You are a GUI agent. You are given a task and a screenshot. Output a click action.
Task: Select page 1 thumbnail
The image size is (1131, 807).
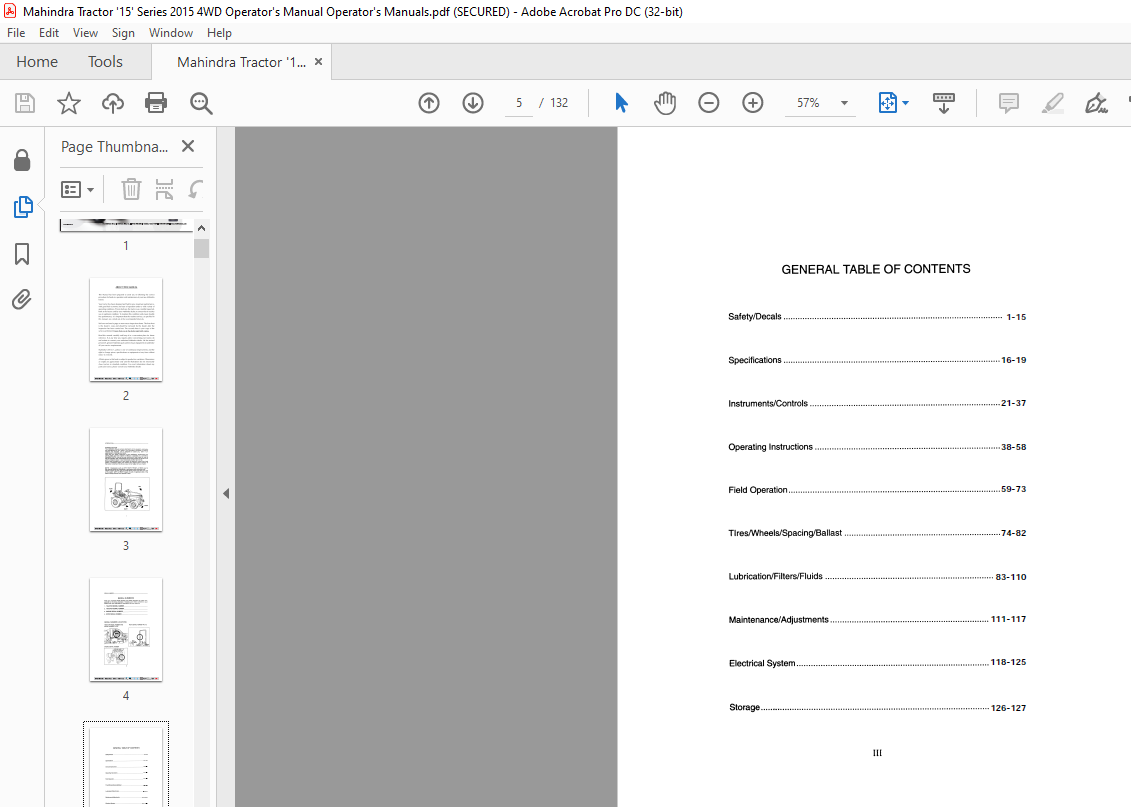point(126,226)
